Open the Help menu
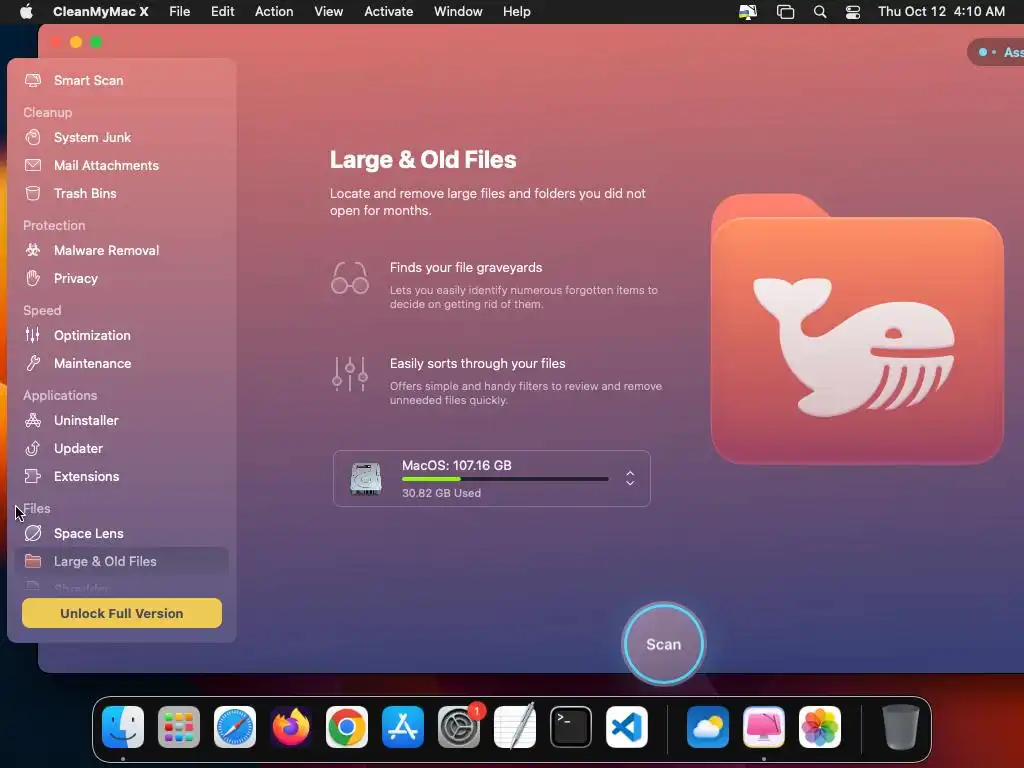Viewport: 1024px width, 768px height. (517, 12)
